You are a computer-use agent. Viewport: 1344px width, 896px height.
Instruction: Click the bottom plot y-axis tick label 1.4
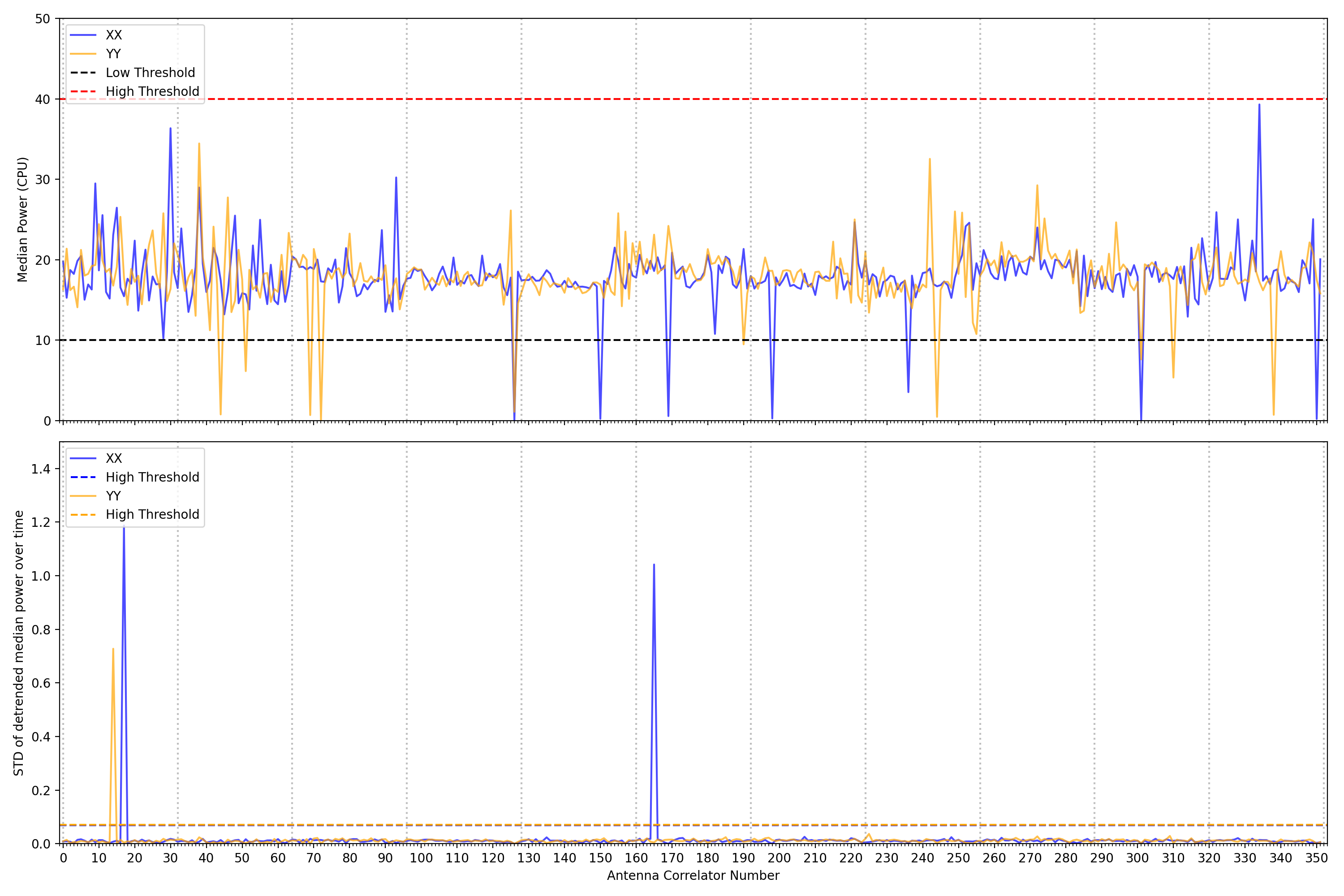(41, 469)
